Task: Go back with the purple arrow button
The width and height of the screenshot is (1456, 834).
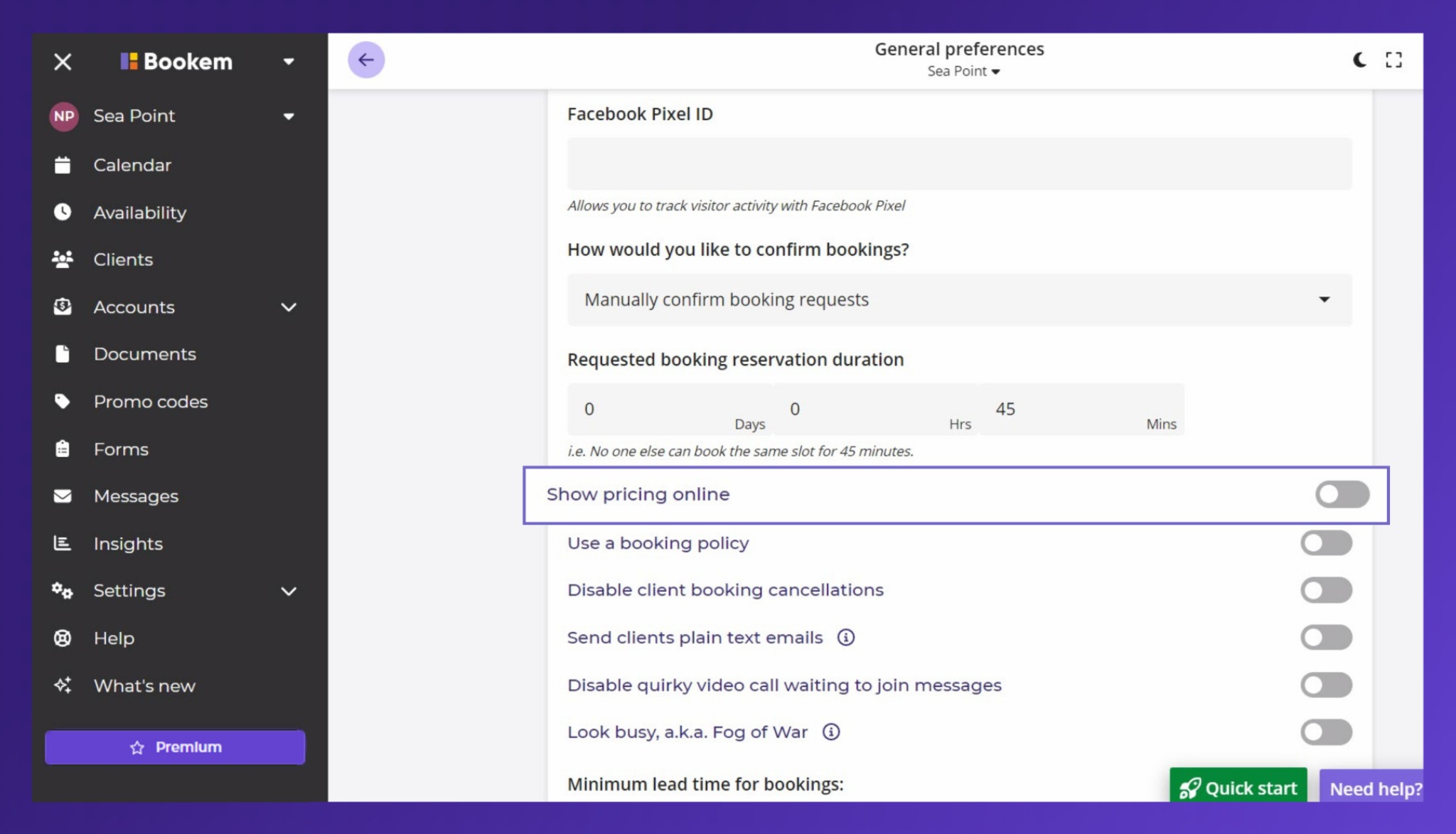Action: [x=366, y=60]
